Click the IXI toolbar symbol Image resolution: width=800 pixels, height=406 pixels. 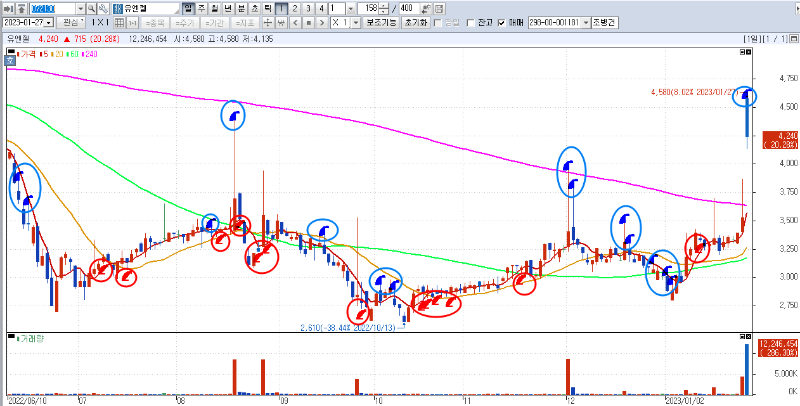point(100,22)
